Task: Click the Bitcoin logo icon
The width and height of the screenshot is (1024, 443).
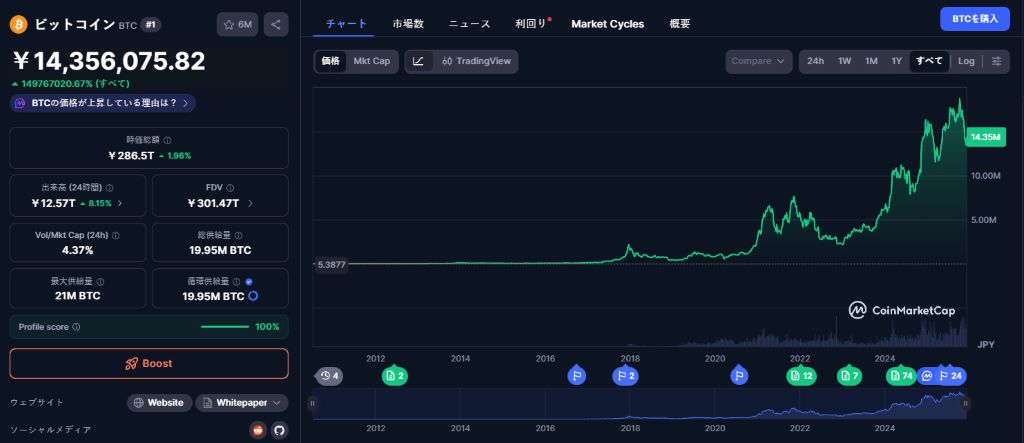Action: [18, 25]
